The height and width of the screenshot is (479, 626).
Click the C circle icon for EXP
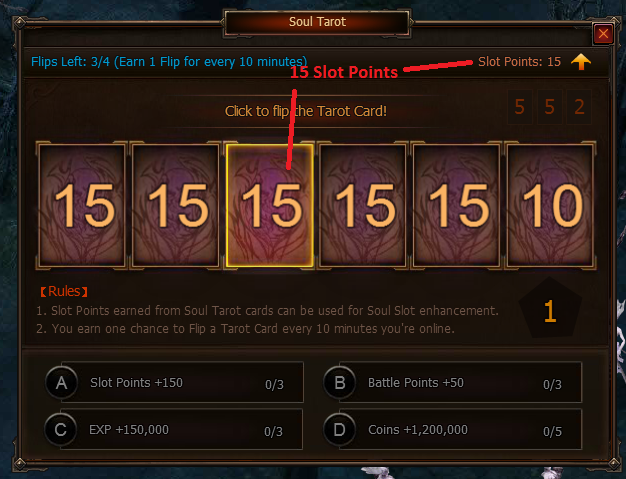pos(61,430)
